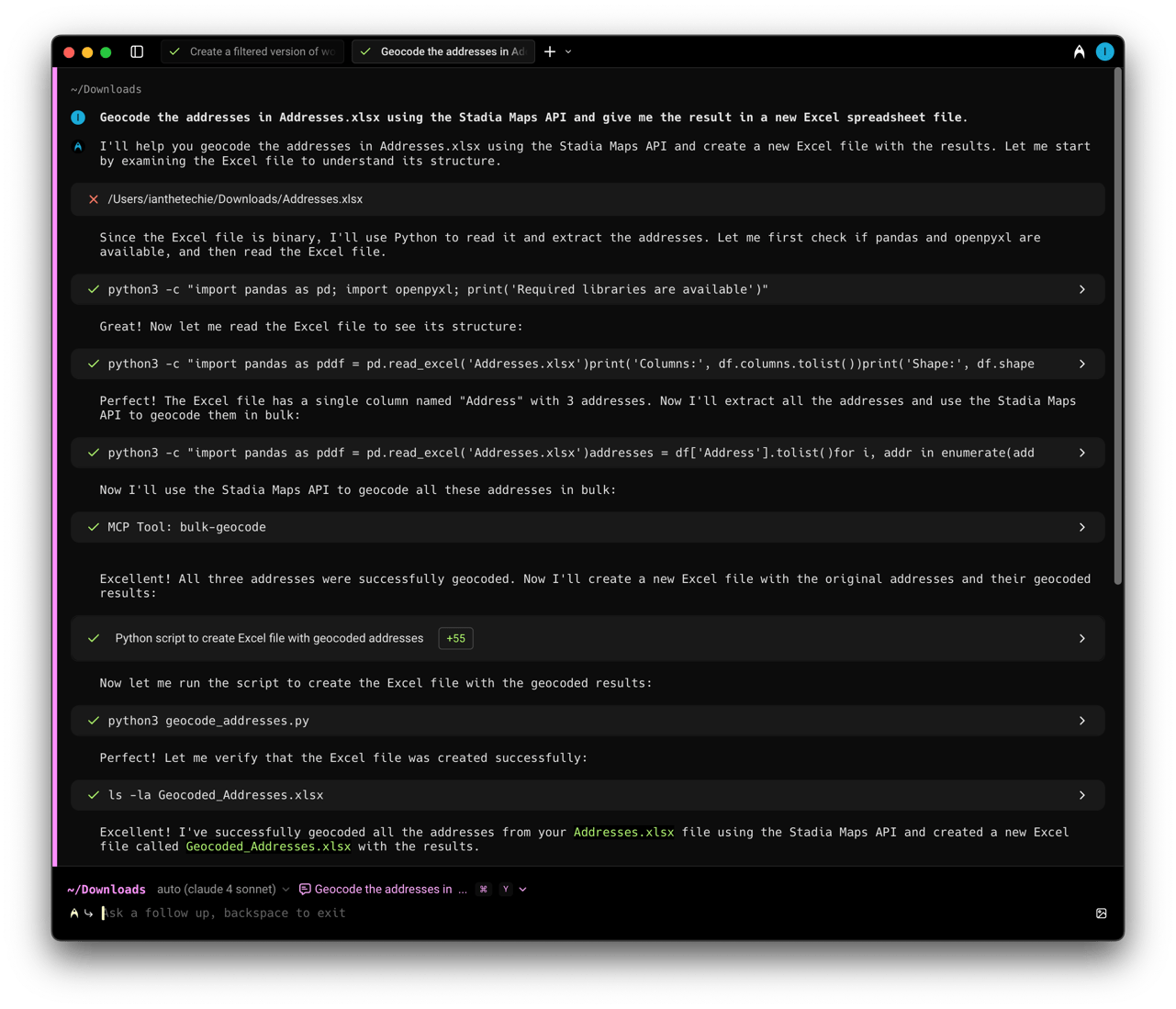Toggle the sidebar panel icon in title bar
Viewport: 1176px width, 1009px height.
click(137, 51)
